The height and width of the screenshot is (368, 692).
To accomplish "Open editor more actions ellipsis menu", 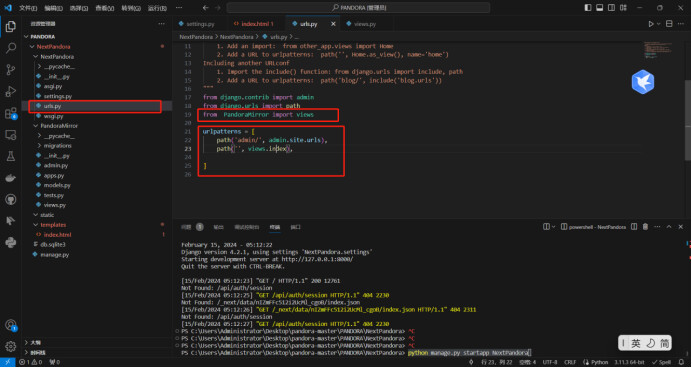I will pos(681,24).
